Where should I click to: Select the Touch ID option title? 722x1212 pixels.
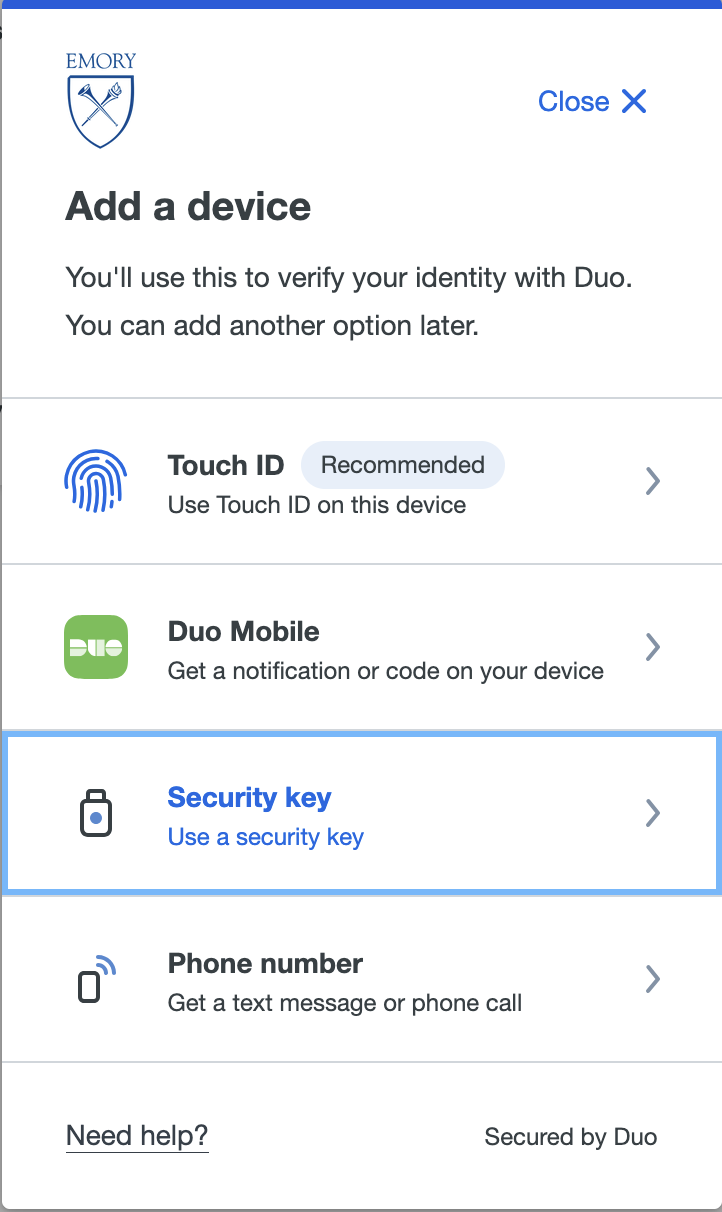point(226,465)
